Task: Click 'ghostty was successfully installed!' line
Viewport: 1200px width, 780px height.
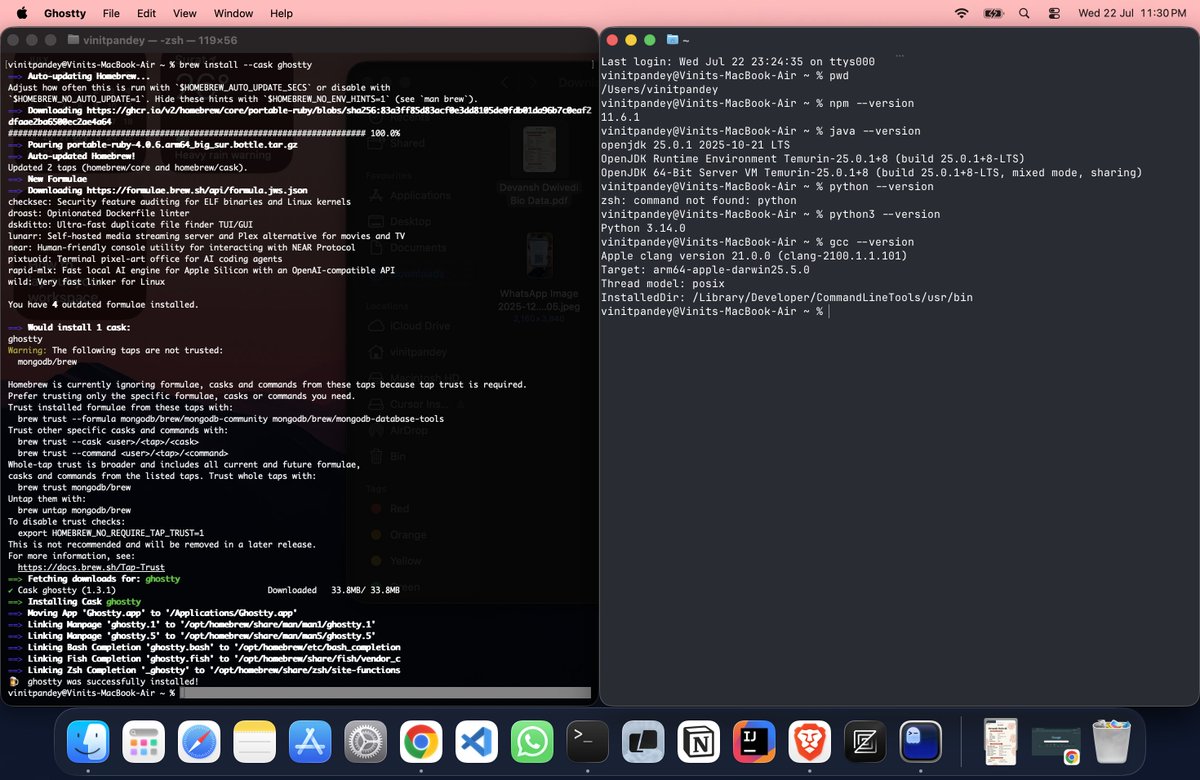Action: (x=104, y=681)
